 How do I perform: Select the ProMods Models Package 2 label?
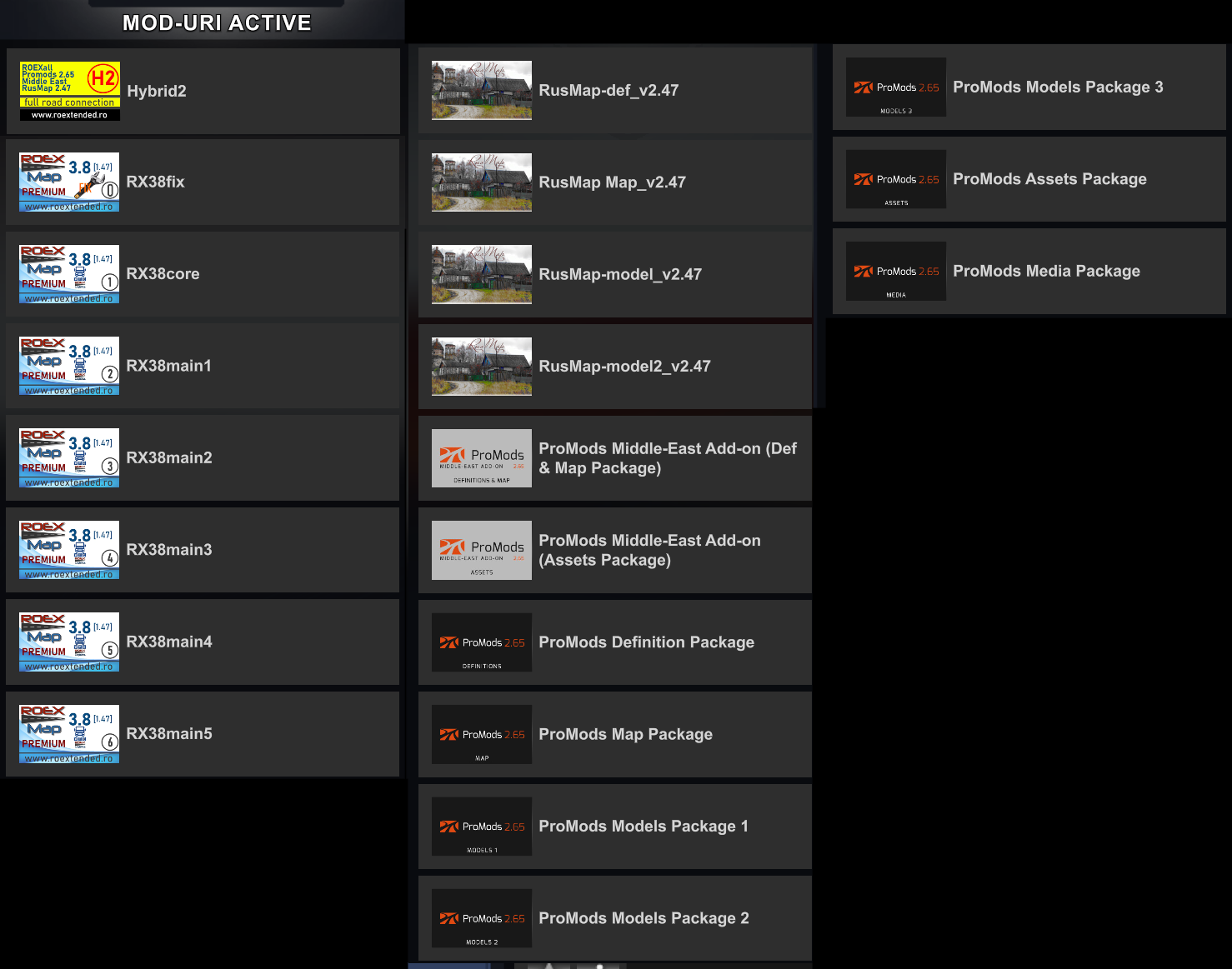pos(644,918)
